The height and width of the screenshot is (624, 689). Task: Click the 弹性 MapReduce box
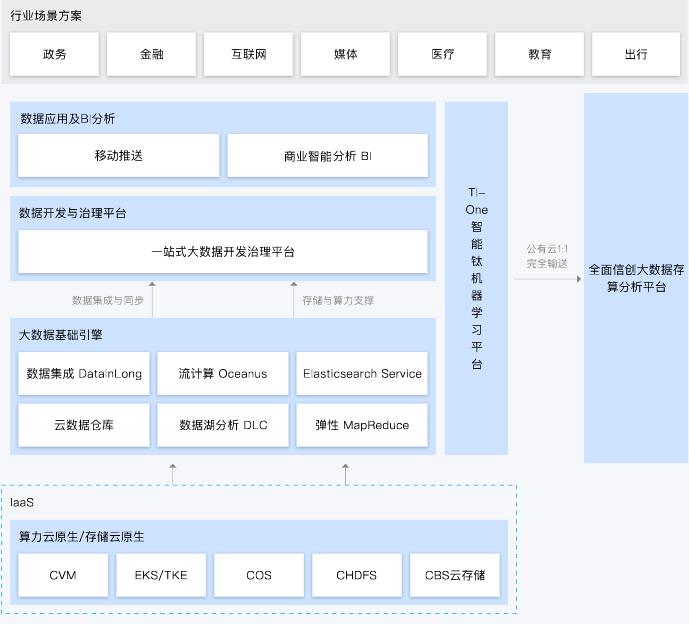click(362, 425)
